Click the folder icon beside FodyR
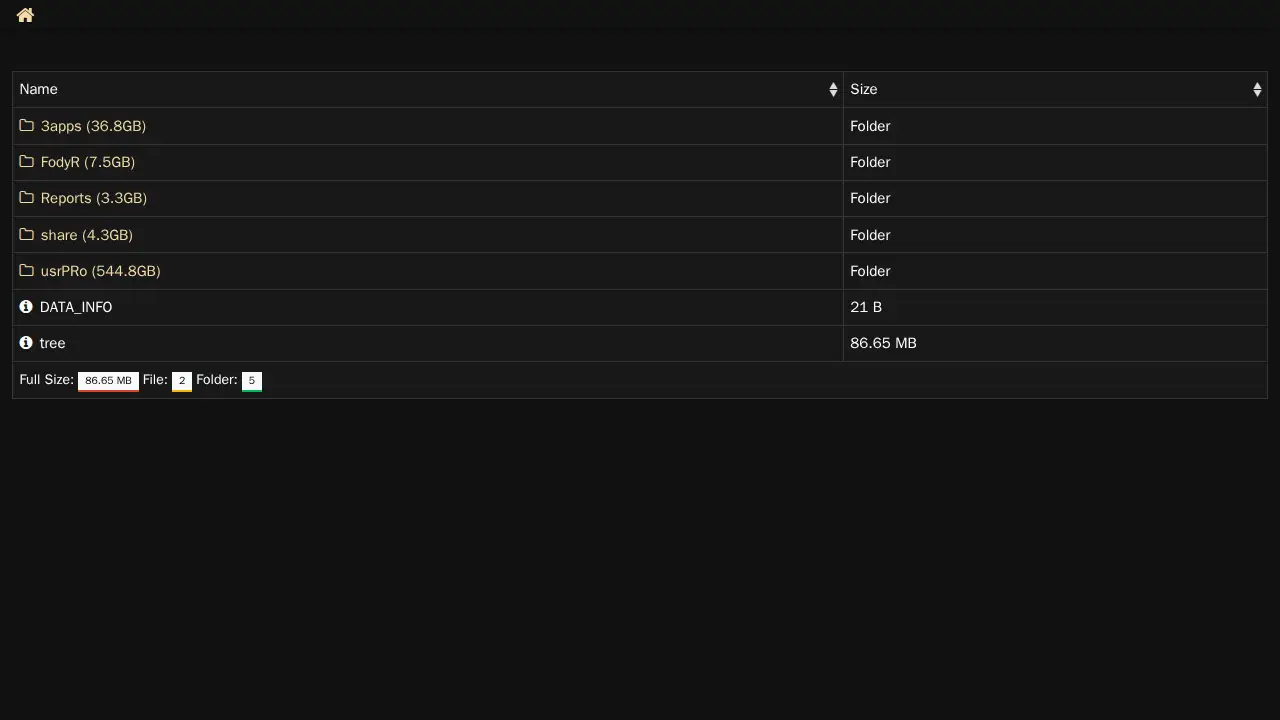 pyautogui.click(x=27, y=162)
